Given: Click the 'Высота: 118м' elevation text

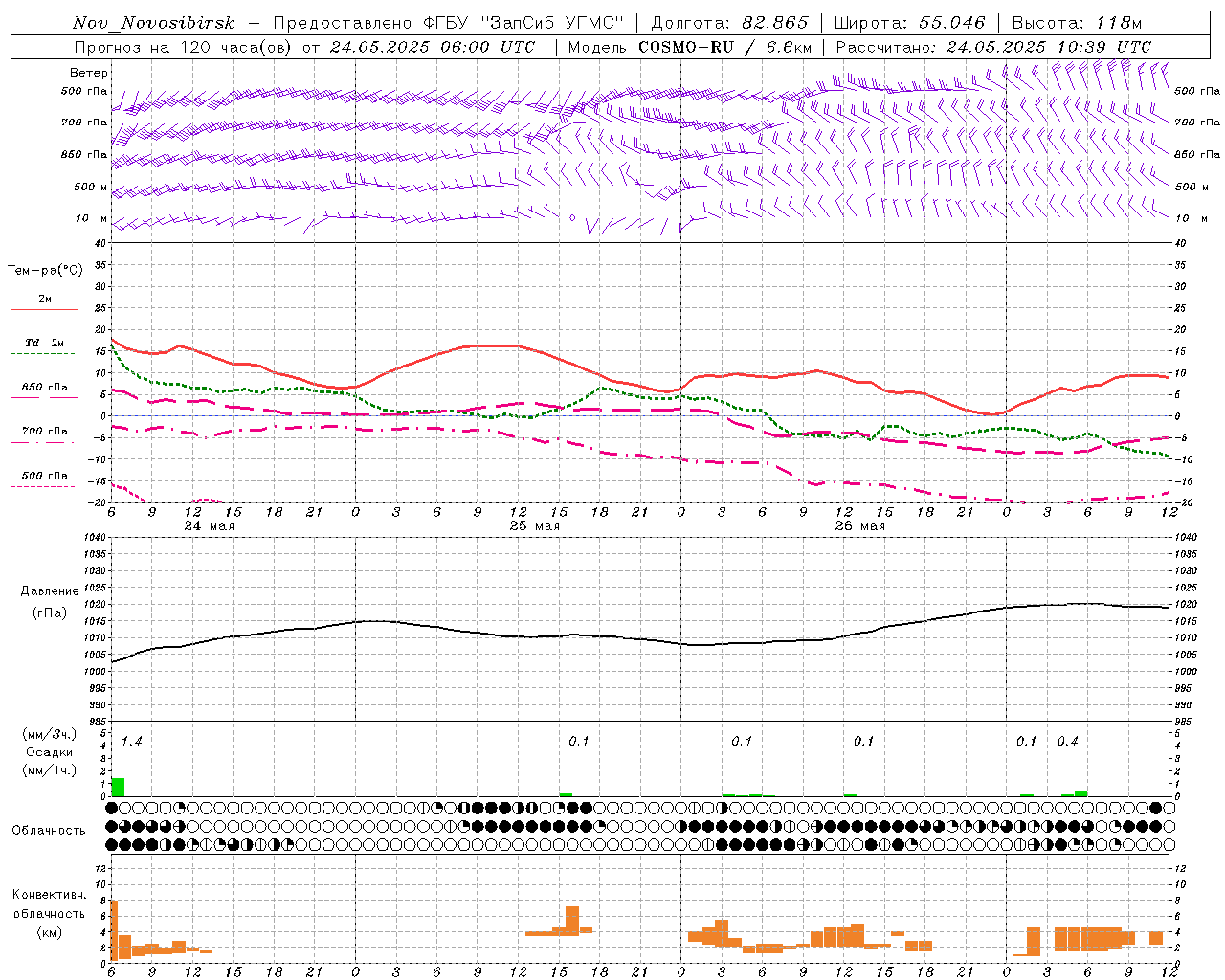Looking at the screenshot, I should click(1077, 23).
